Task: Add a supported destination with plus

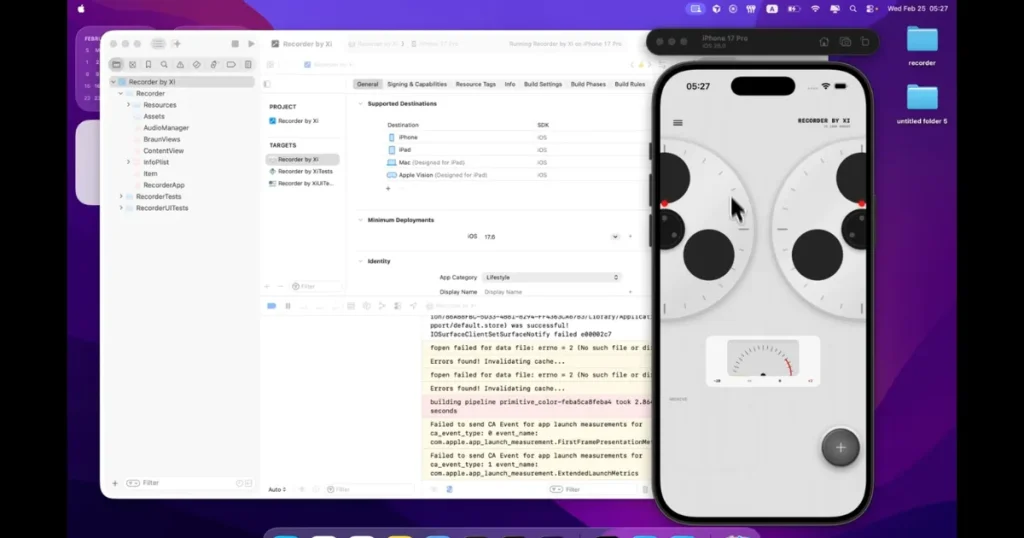Action: point(388,189)
